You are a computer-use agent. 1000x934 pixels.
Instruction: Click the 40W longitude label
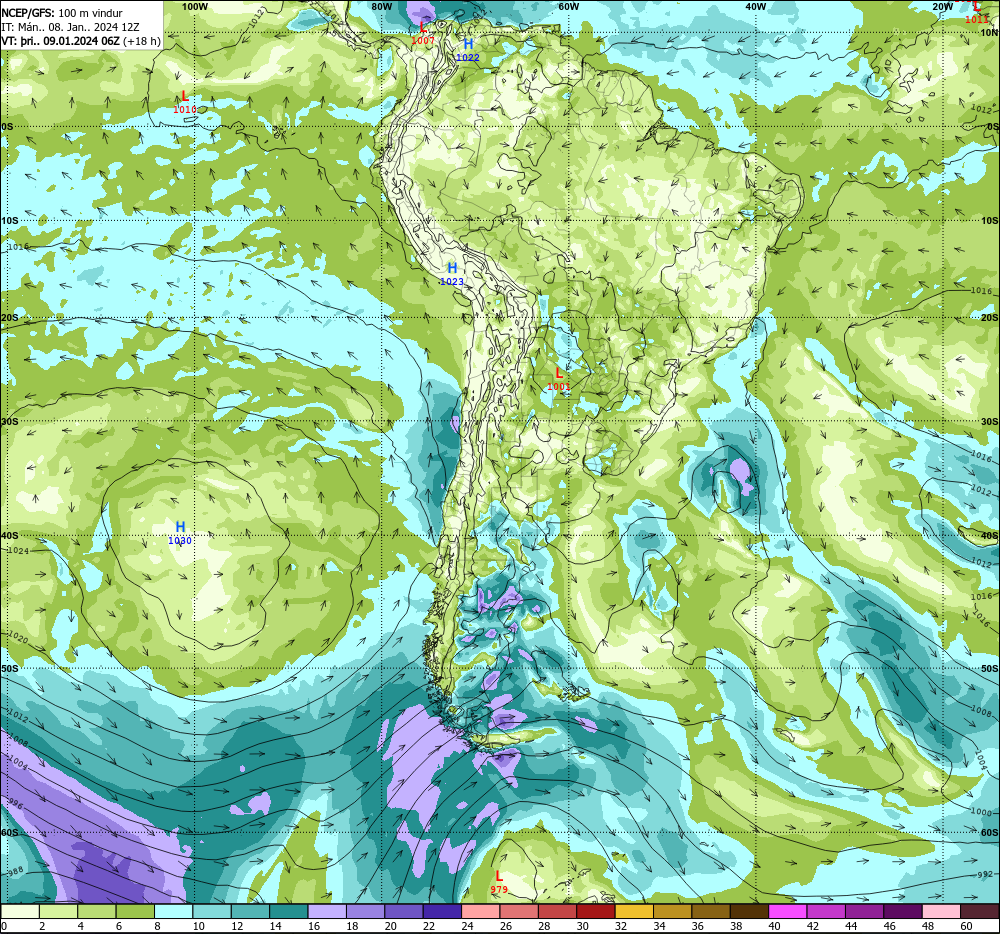755,6
